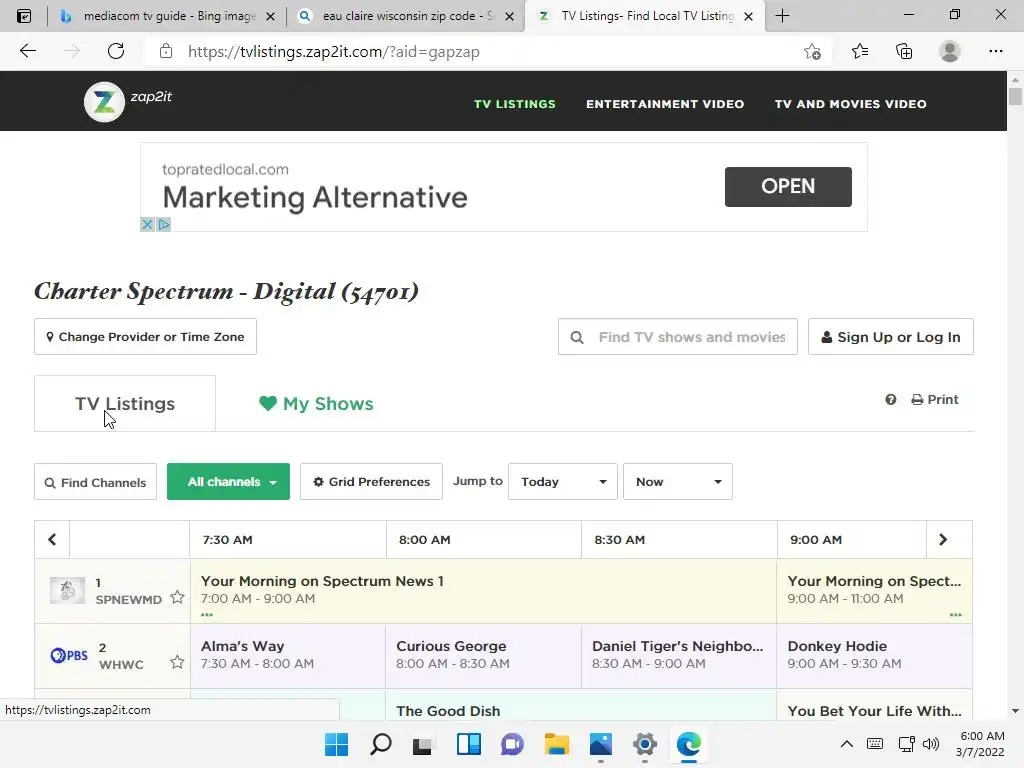Open the Favorites list icon
Viewport: 1024px width, 768px height.
coord(860,51)
